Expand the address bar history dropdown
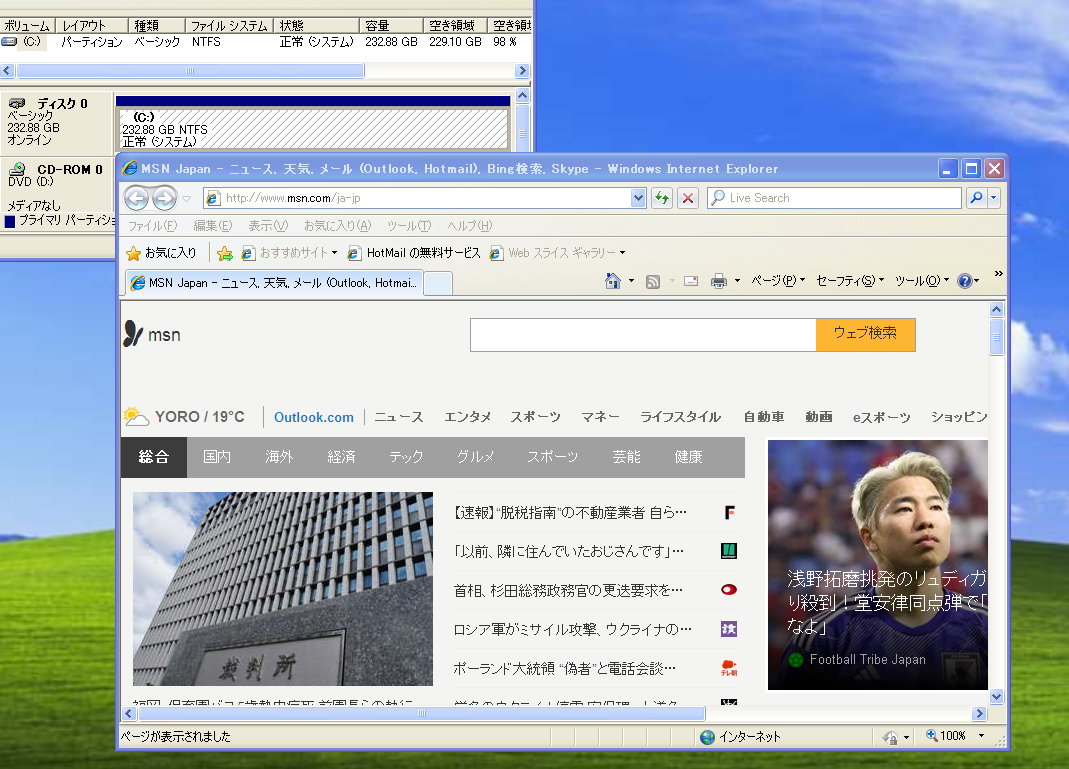 click(638, 197)
